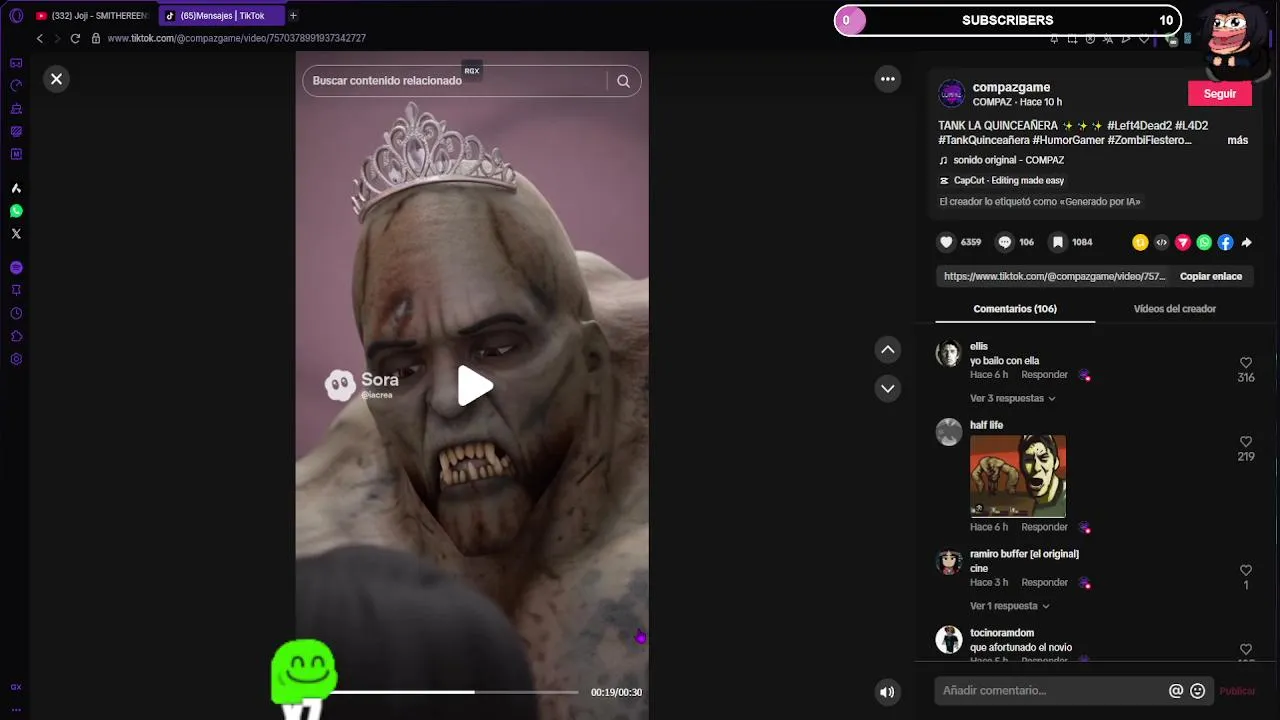Open the Opera GX menu logo
Image resolution: width=1280 pixels, height=720 pixels.
(x=16, y=16)
